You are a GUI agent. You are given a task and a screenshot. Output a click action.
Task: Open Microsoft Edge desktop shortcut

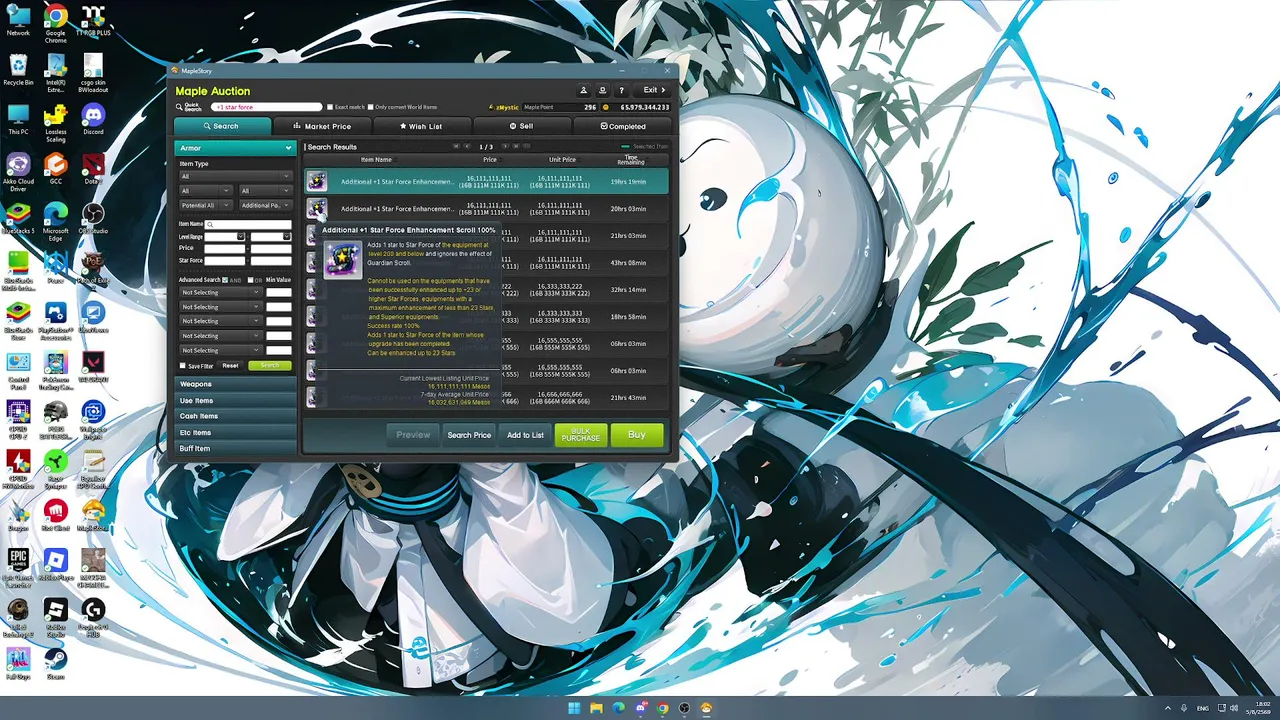point(56,221)
